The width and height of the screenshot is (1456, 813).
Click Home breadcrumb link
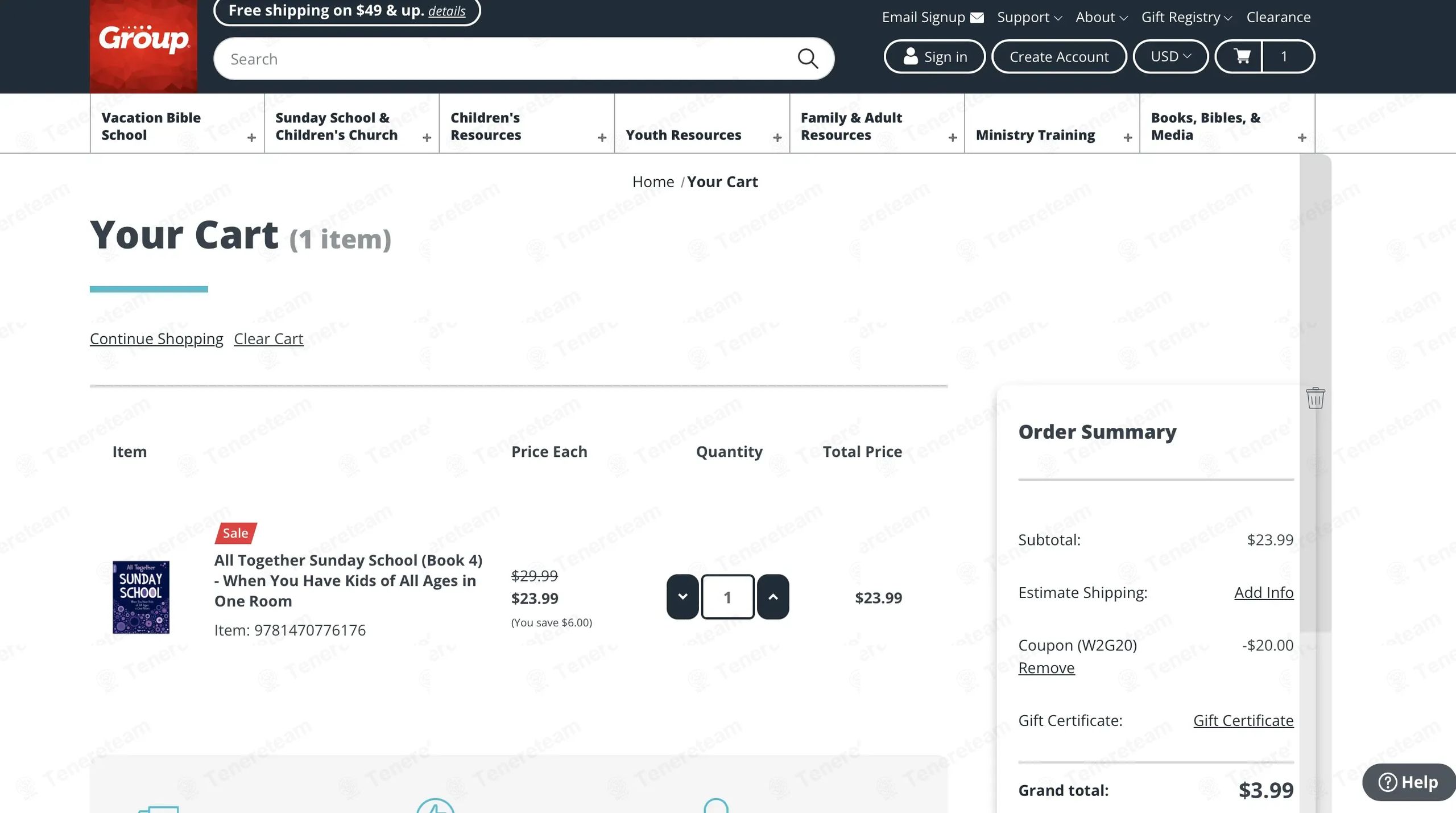tap(653, 181)
